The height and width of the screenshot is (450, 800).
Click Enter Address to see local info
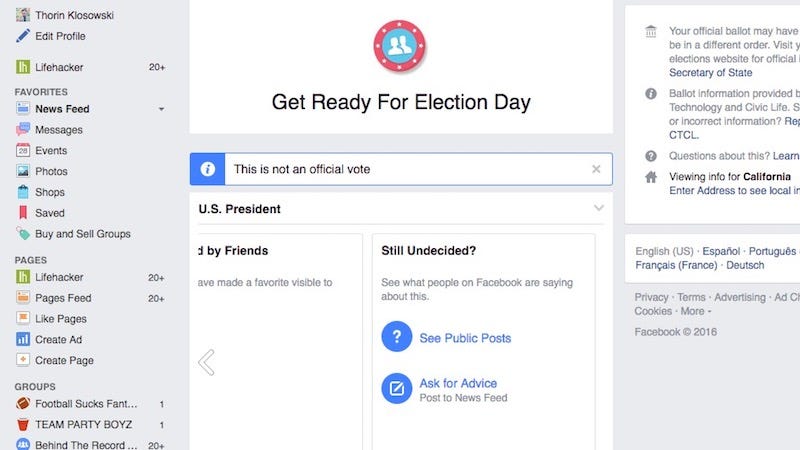(734, 190)
